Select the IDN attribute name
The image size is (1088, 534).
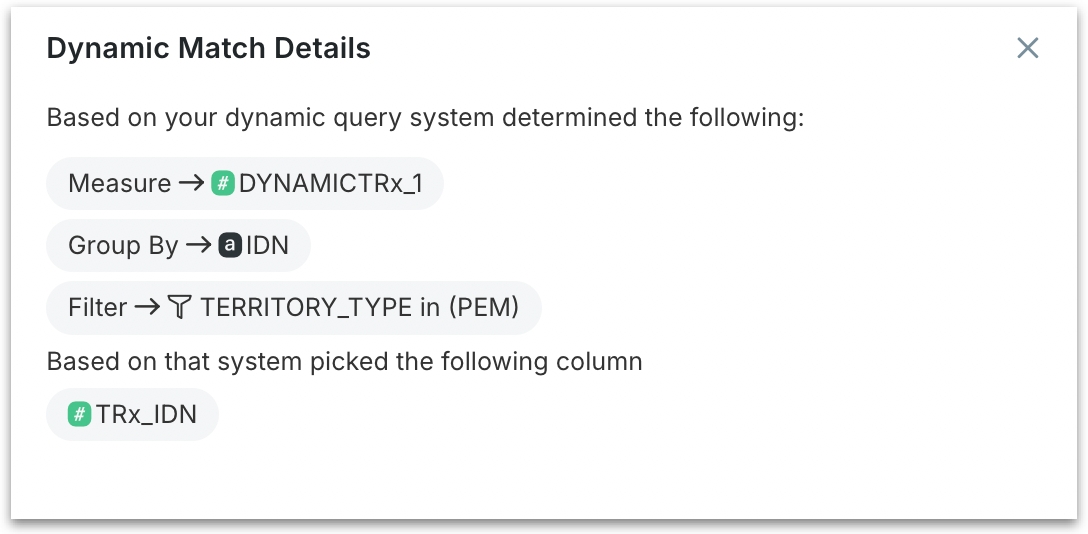point(267,245)
